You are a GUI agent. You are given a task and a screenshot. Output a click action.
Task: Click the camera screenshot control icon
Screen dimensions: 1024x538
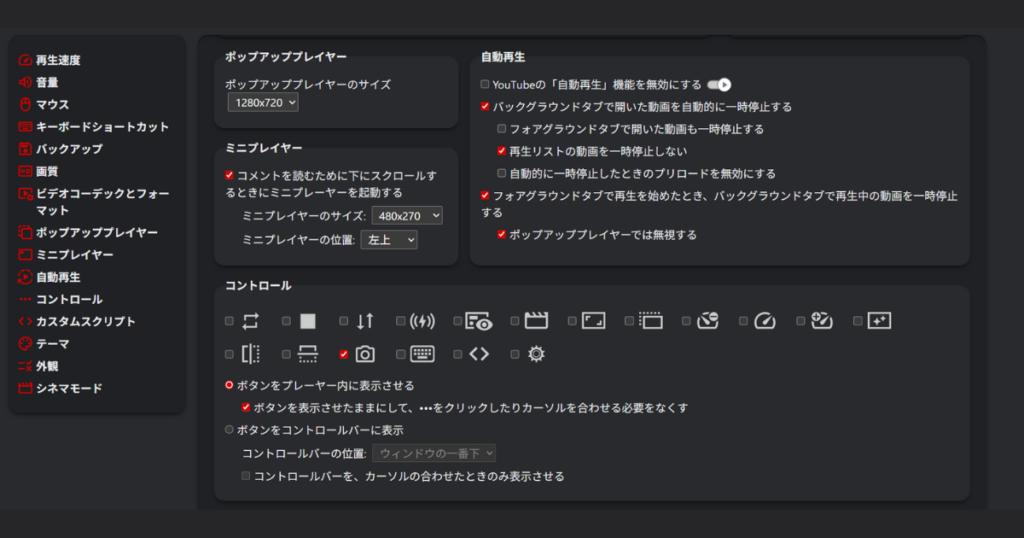(365, 354)
